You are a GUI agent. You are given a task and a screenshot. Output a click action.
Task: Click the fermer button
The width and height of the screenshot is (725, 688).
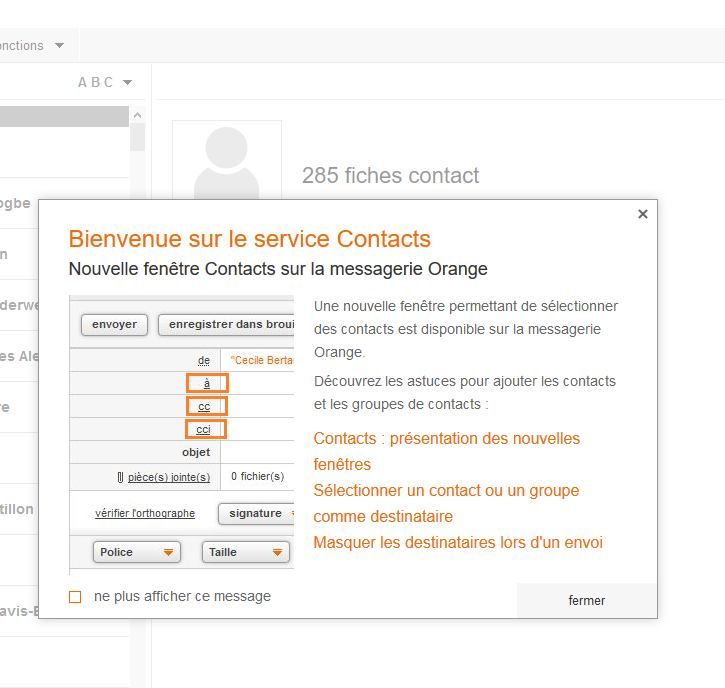coord(586,600)
